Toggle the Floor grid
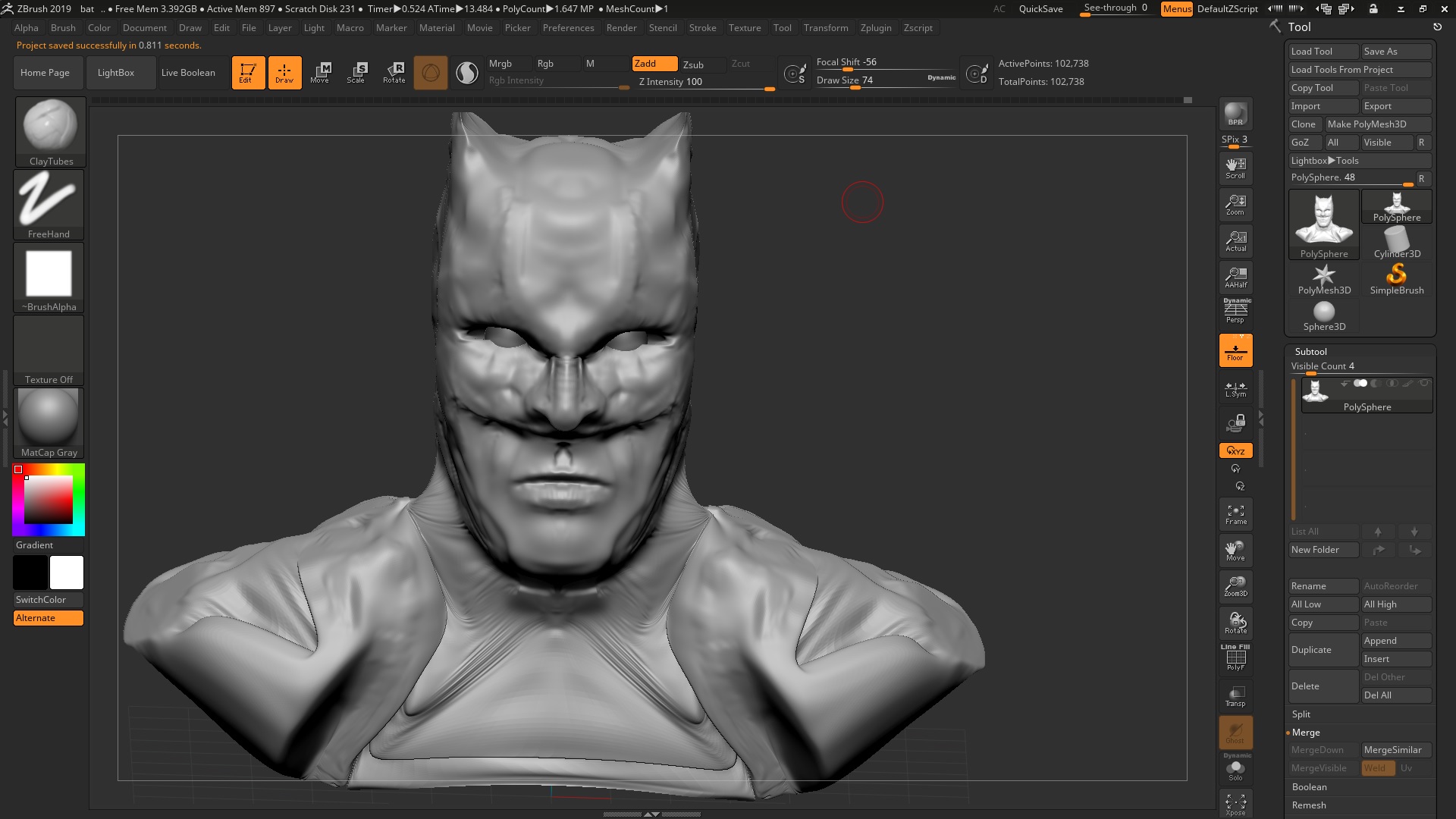Screen dimensions: 1456x819 1235,350
